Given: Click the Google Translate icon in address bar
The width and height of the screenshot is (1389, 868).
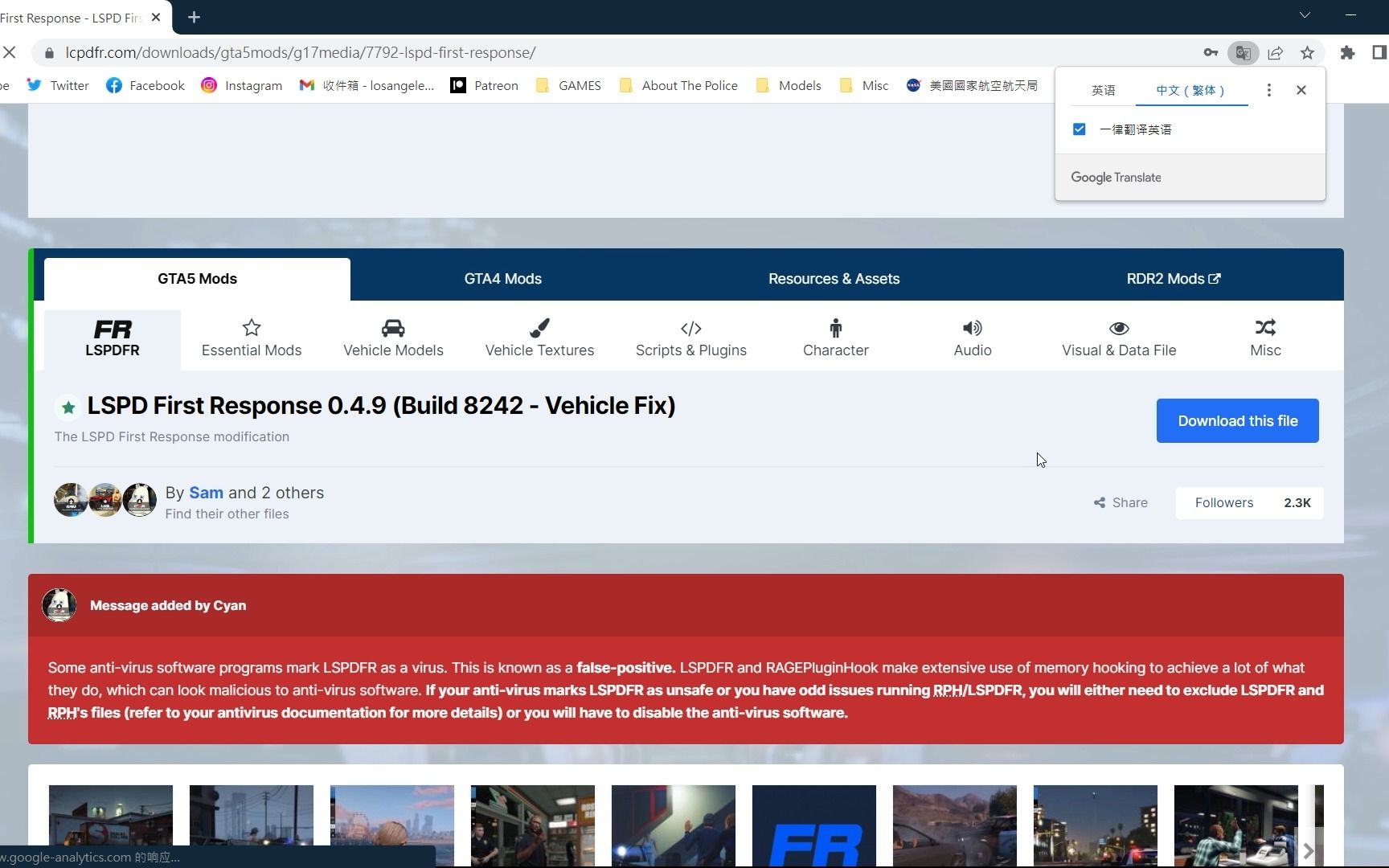Looking at the screenshot, I should pos(1244,52).
